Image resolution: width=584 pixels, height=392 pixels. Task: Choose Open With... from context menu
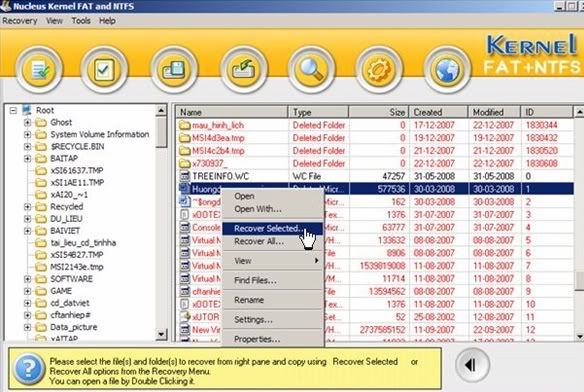point(272,209)
